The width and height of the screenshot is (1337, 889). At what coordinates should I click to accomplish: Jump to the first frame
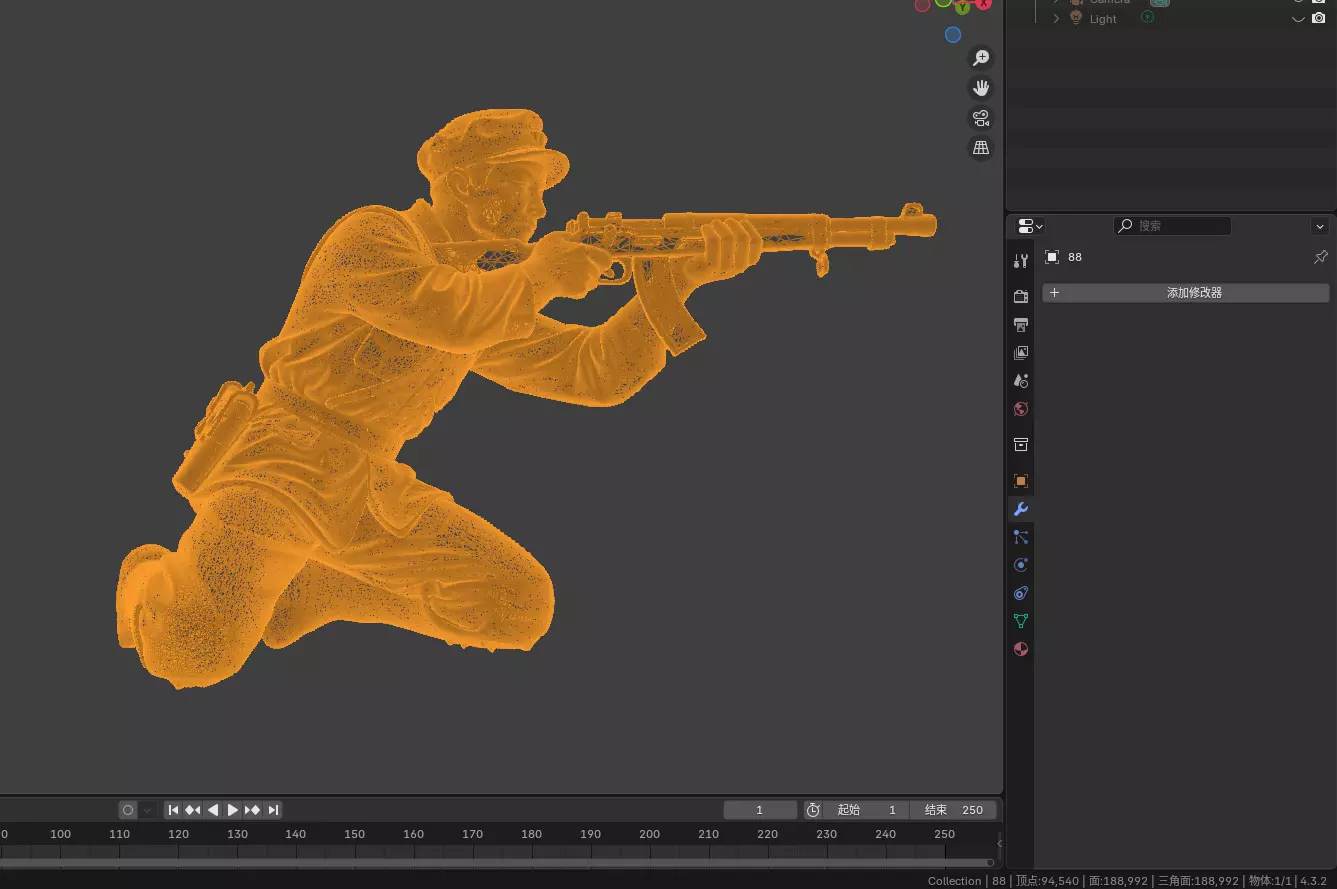[x=173, y=810]
